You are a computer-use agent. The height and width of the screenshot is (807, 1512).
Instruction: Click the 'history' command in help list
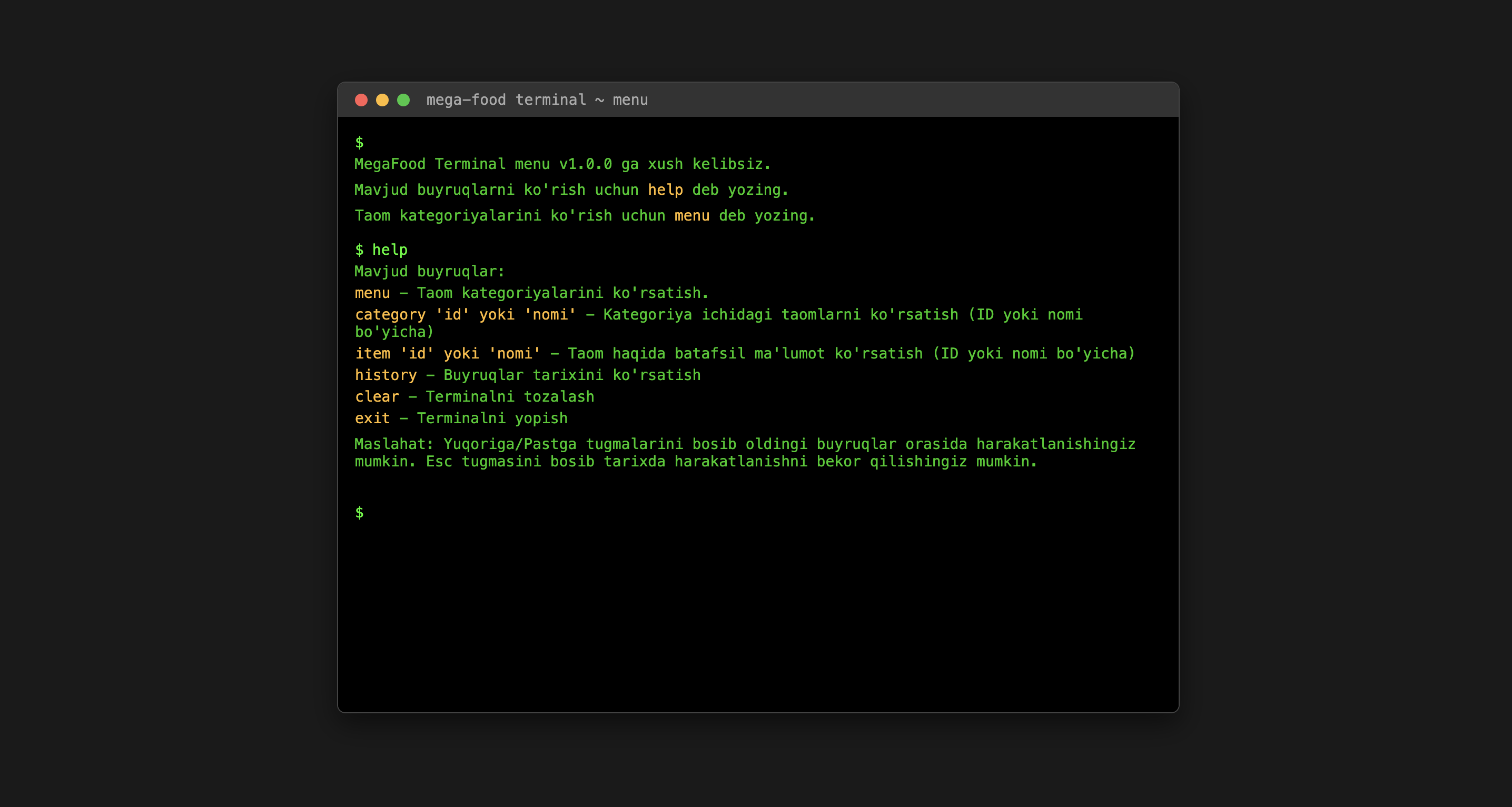point(386,375)
